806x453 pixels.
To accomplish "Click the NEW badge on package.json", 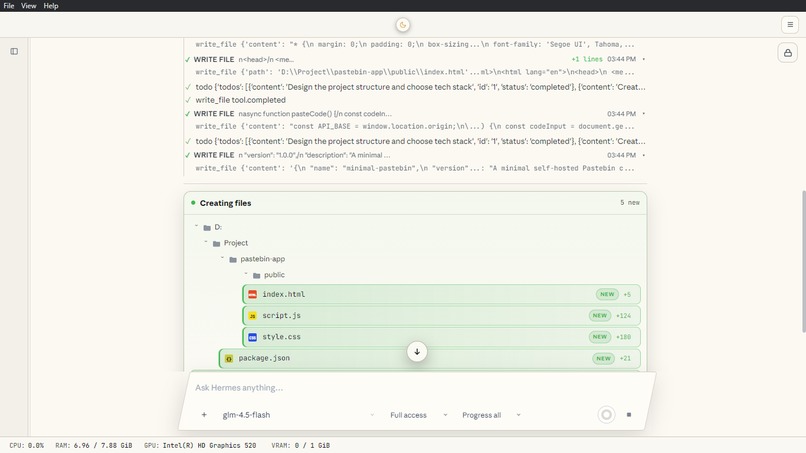I will click(603, 358).
